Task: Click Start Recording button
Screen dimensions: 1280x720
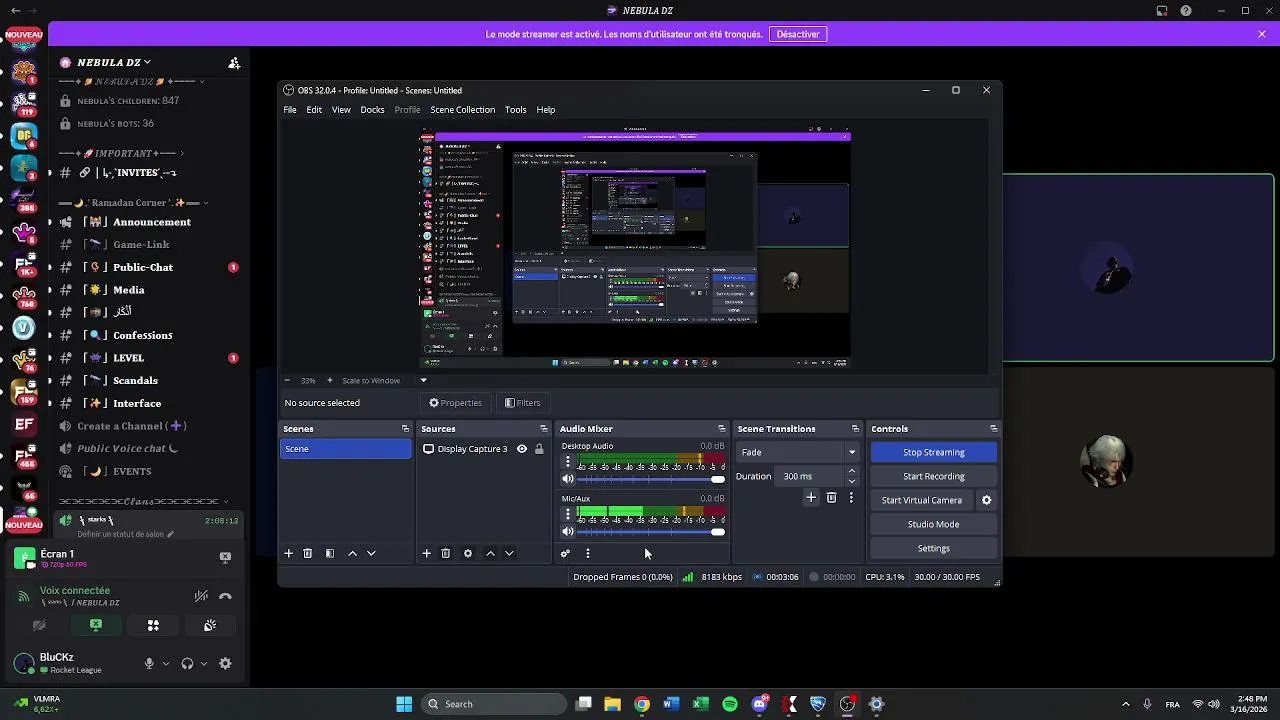Action: point(934,476)
